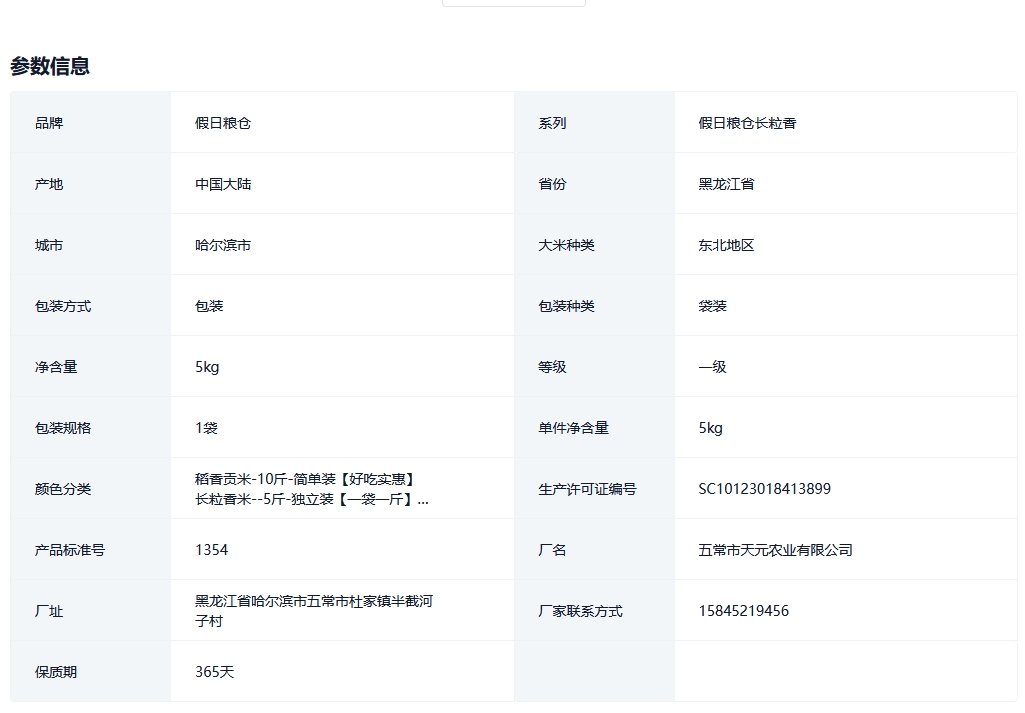Click the 等级 label
Viewport: 1025px width, 713px height.
tap(552, 367)
